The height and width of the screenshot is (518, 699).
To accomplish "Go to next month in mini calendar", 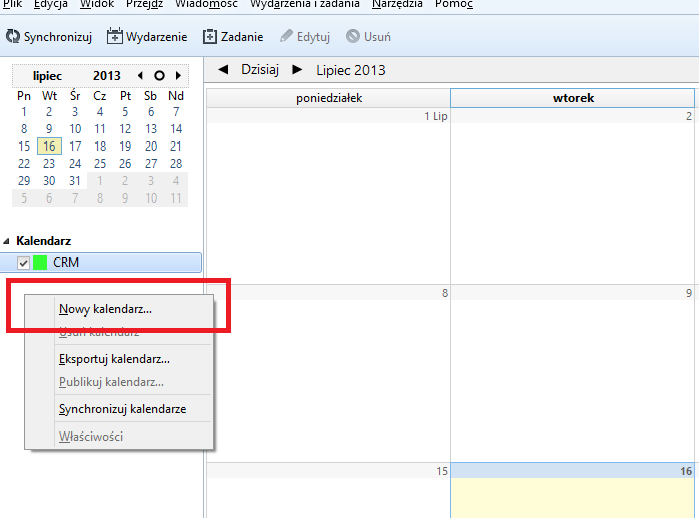I will pyautogui.click(x=178, y=75).
